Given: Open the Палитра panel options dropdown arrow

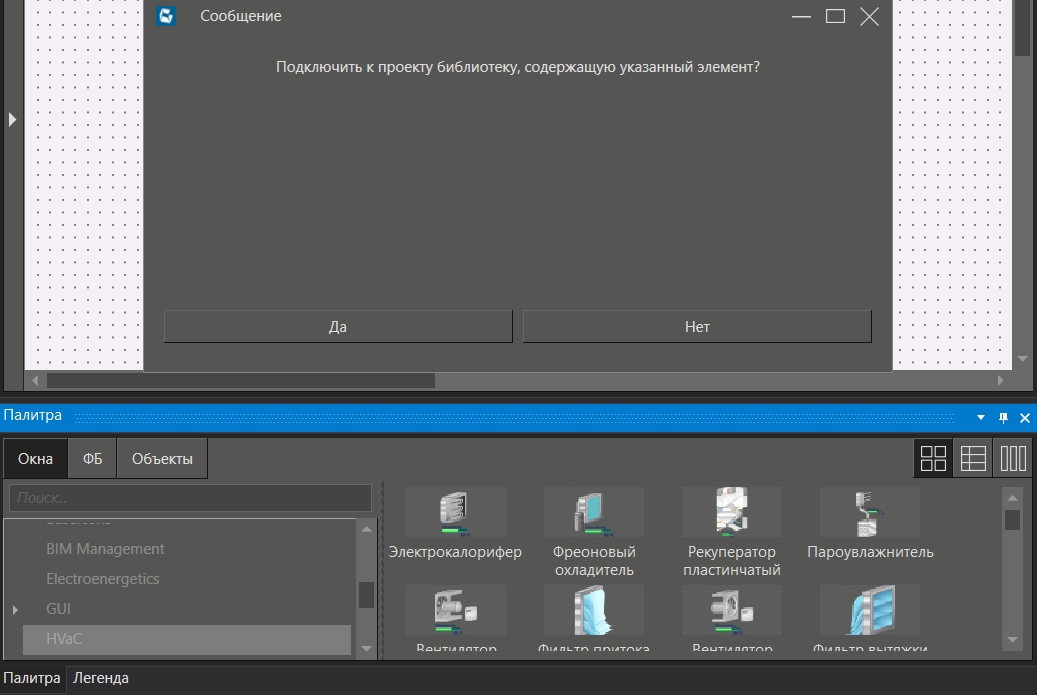Looking at the screenshot, I should (x=981, y=417).
